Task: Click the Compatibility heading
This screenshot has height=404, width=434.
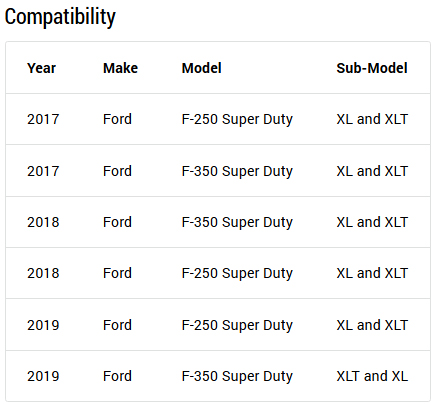Action: pos(60,17)
